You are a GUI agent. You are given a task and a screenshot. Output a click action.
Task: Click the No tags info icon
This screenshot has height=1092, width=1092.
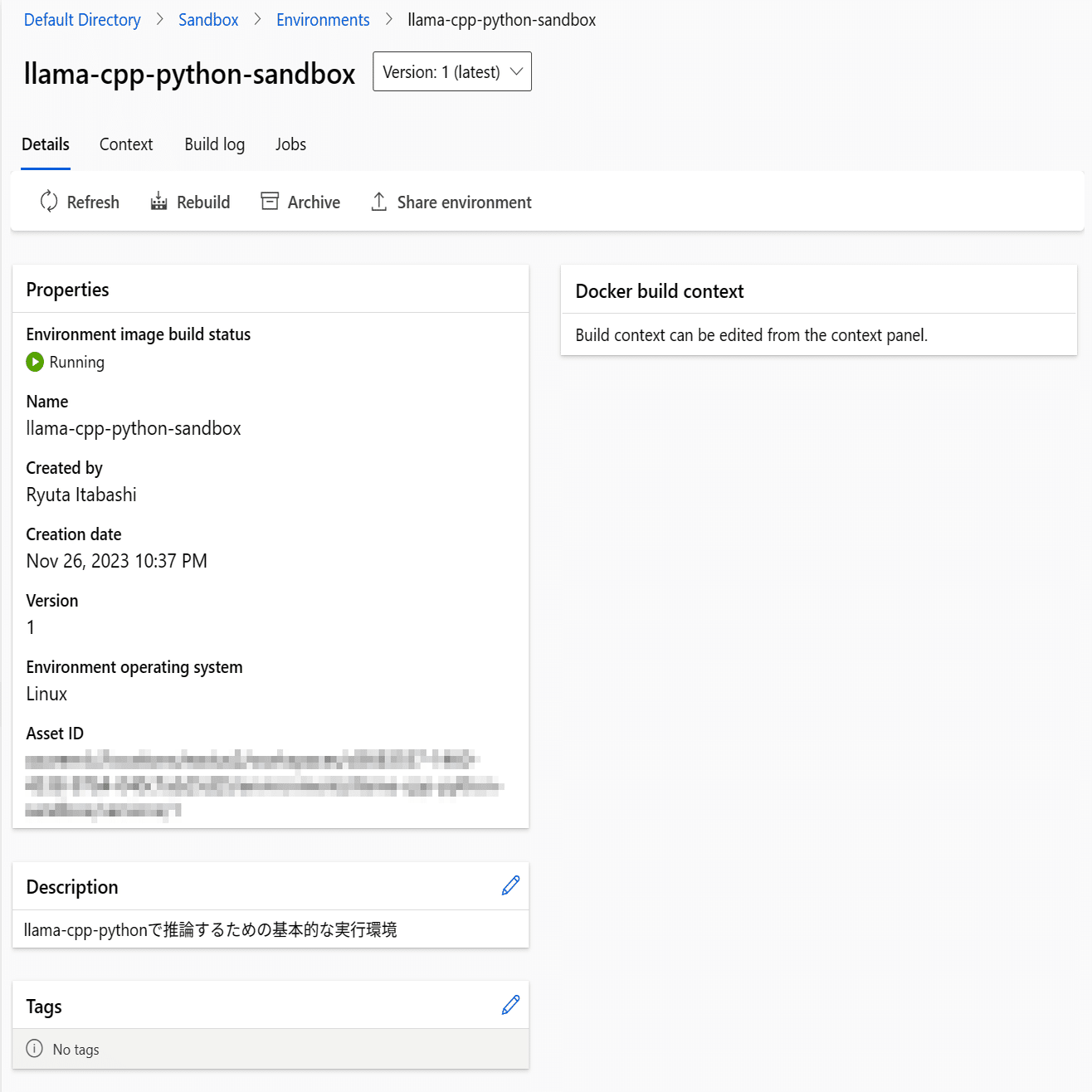[x=35, y=1049]
